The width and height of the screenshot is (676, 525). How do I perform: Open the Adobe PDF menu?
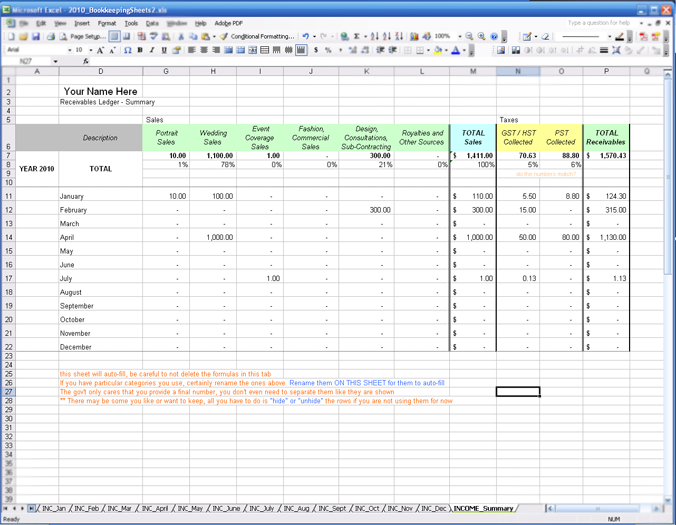click(x=228, y=23)
